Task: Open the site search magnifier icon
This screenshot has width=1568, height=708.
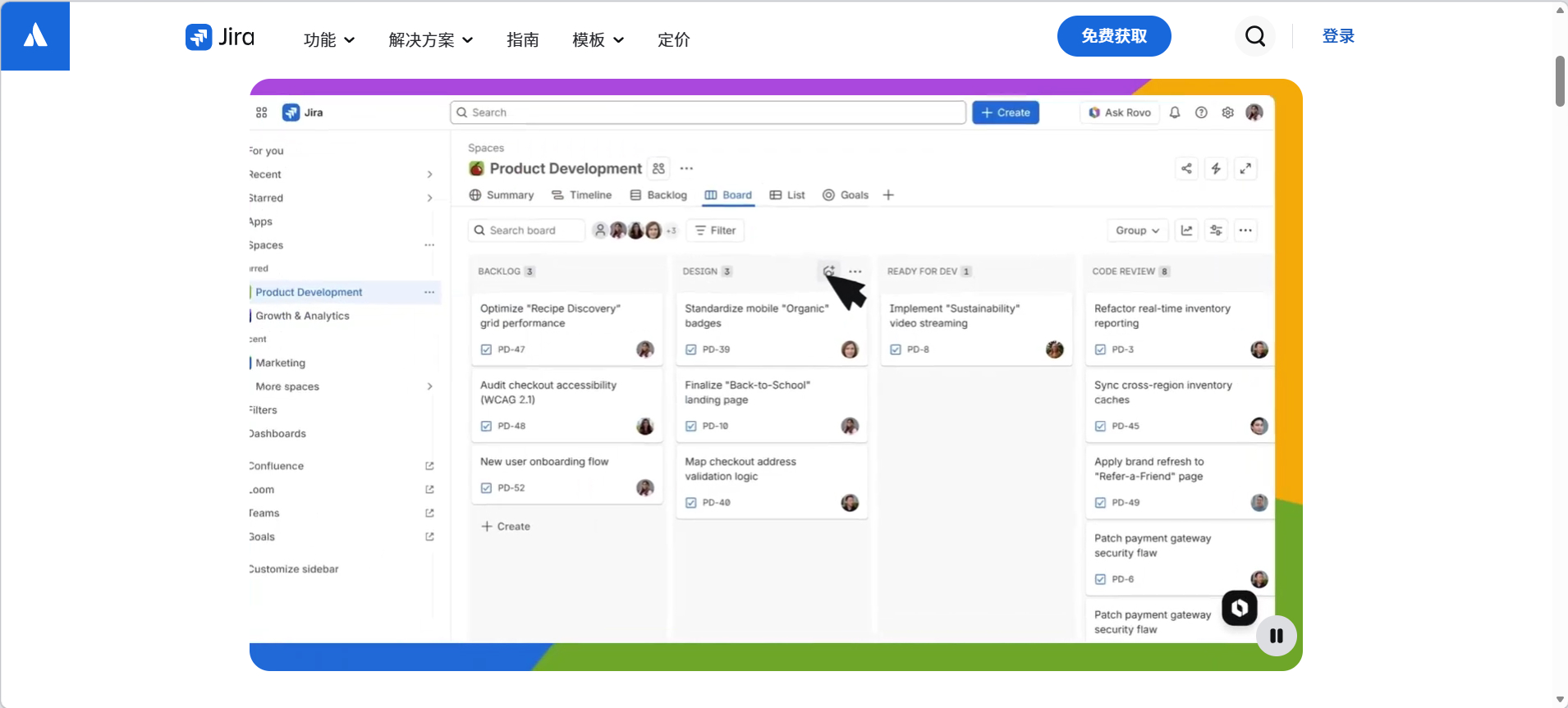Action: click(1255, 36)
